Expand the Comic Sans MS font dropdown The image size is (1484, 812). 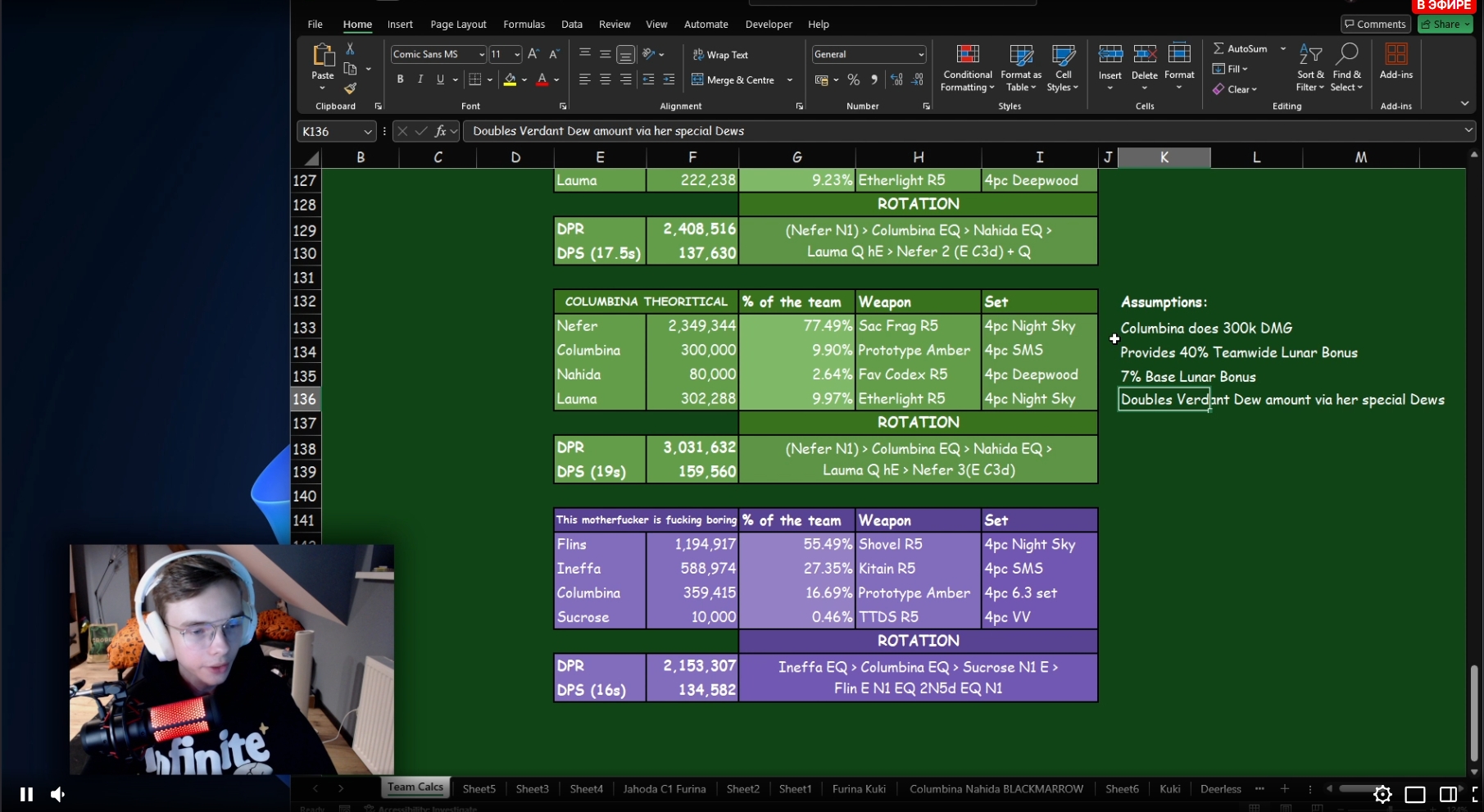click(481, 55)
